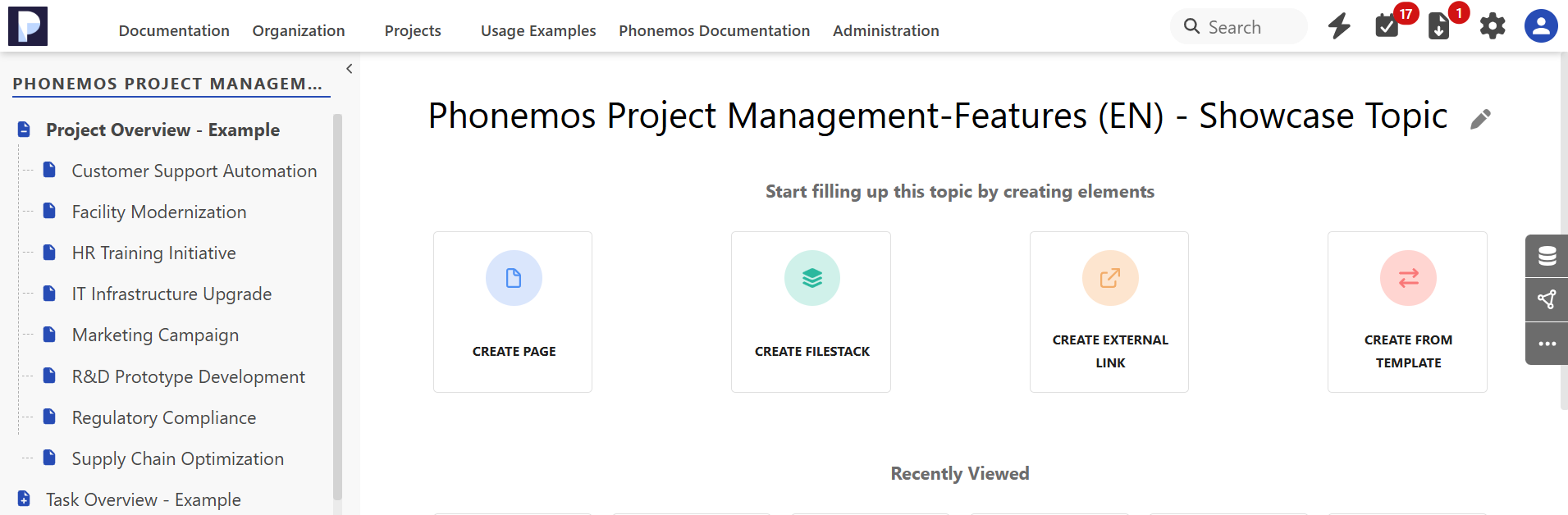Open the user profile avatar

pos(1541,26)
